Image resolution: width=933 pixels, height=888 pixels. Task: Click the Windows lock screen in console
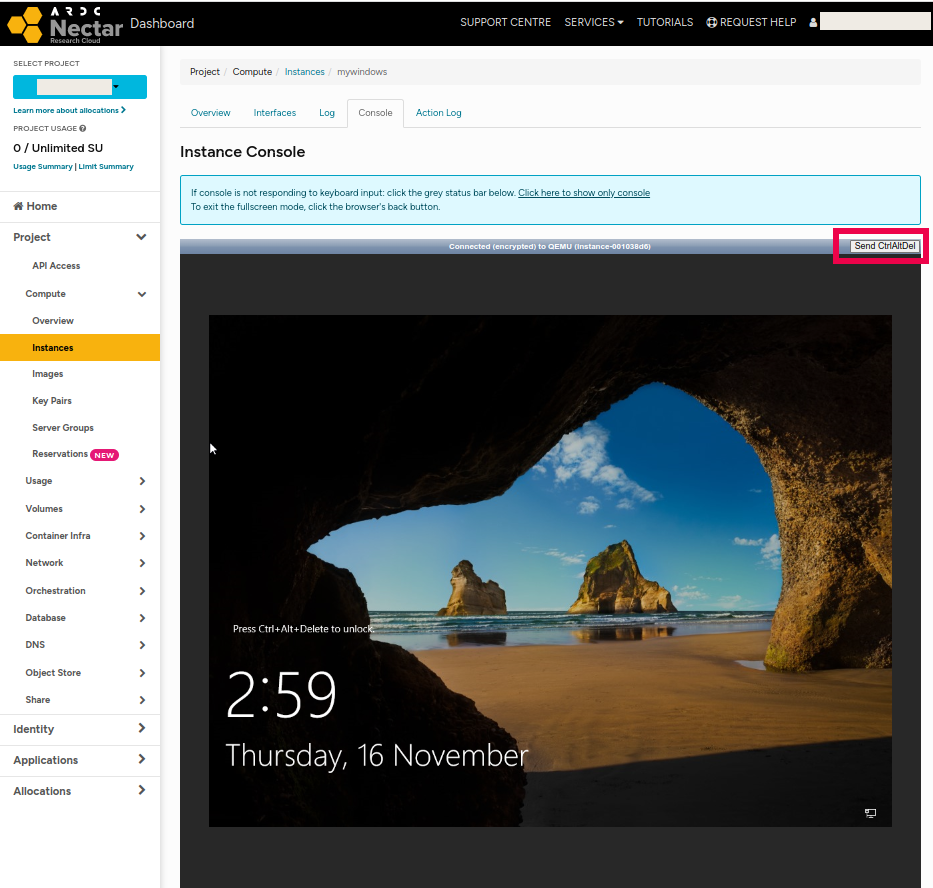tap(550, 571)
